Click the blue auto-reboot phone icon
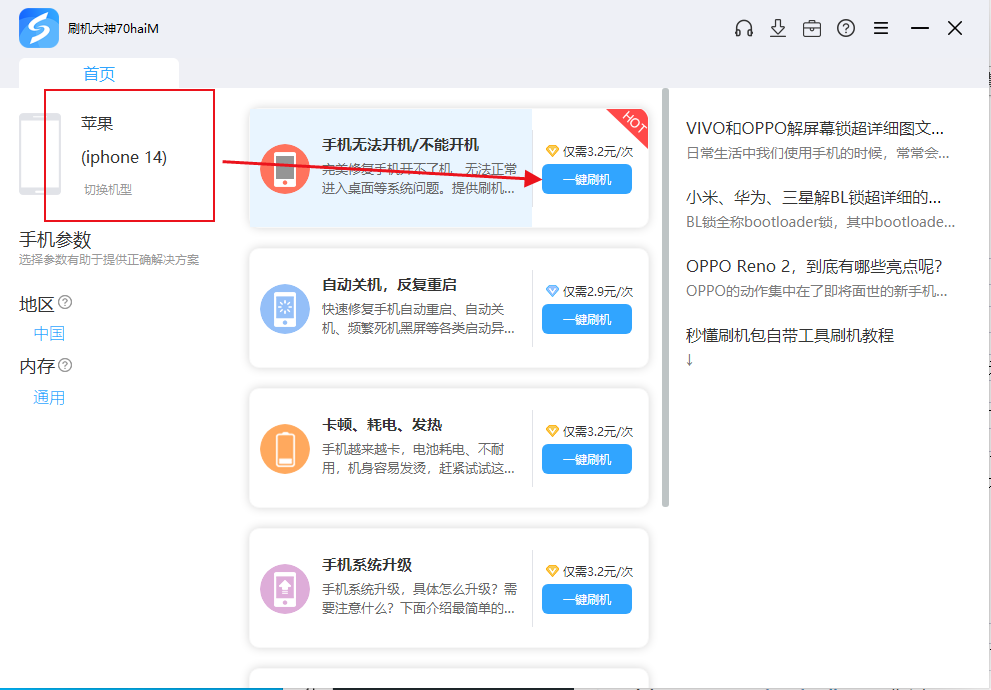This screenshot has height=690, width=991. click(285, 309)
